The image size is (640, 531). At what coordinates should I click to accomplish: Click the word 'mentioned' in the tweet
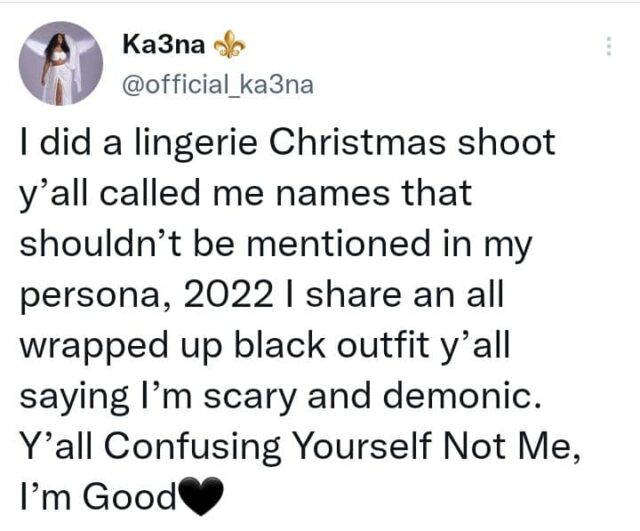[x=338, y=243]
